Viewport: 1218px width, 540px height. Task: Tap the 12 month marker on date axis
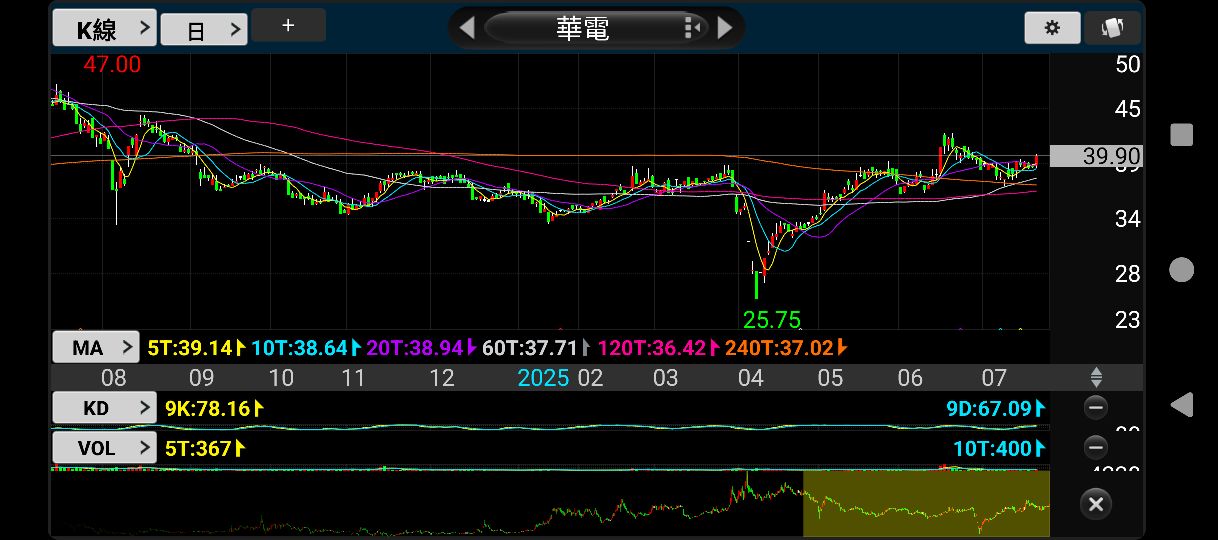442,378
